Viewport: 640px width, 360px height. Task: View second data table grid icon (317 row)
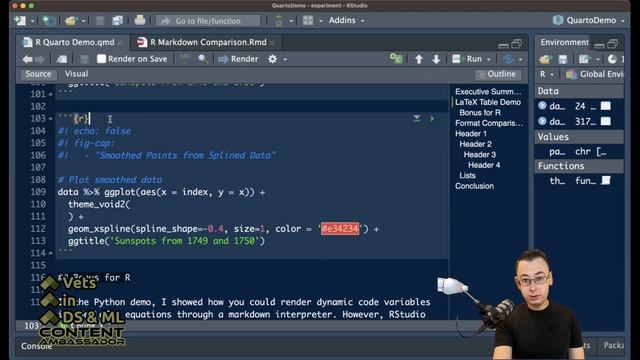click(606, 121)
